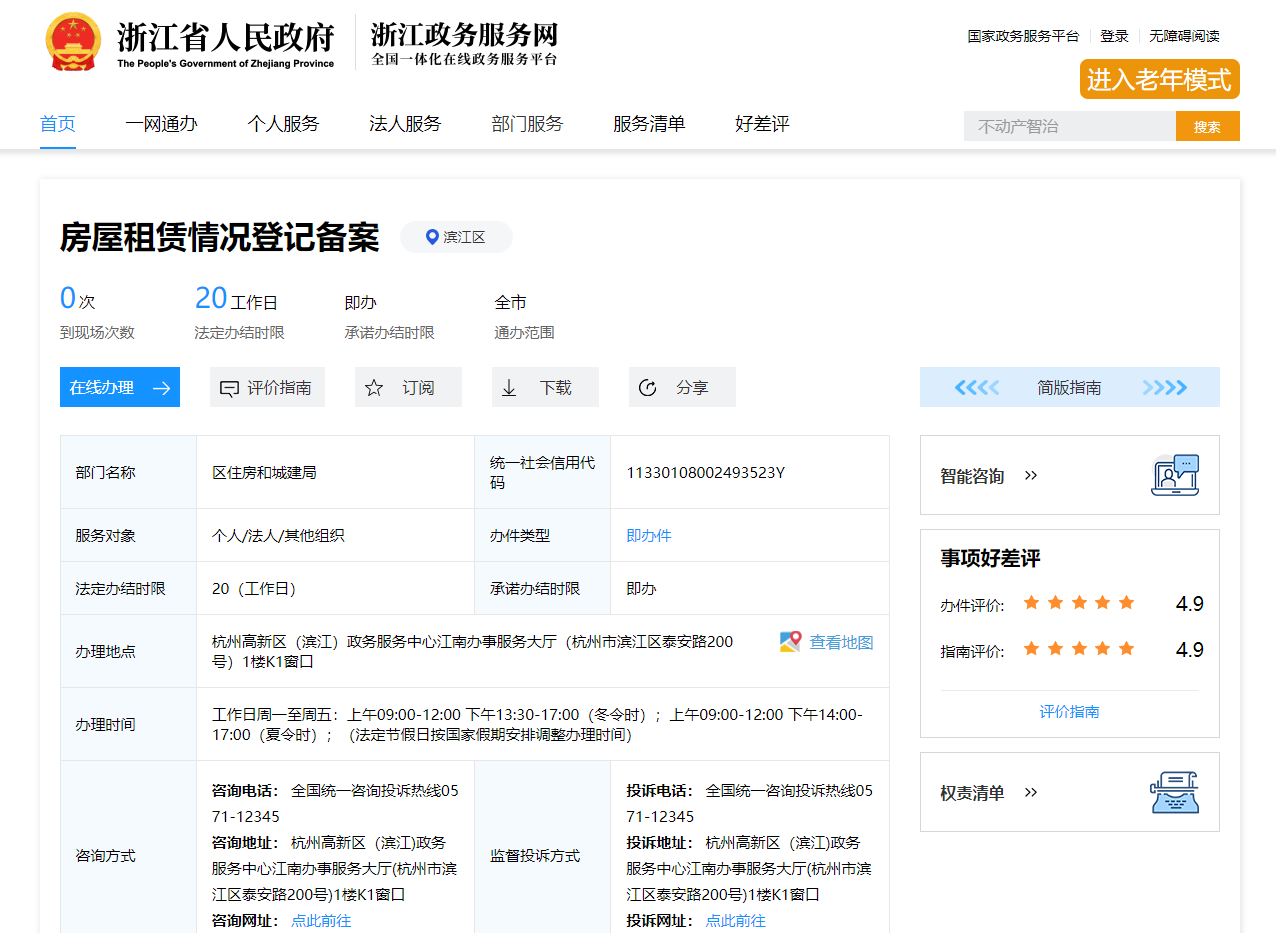
Task: Click the comment icon beside 评价指南
Action: 229,388
